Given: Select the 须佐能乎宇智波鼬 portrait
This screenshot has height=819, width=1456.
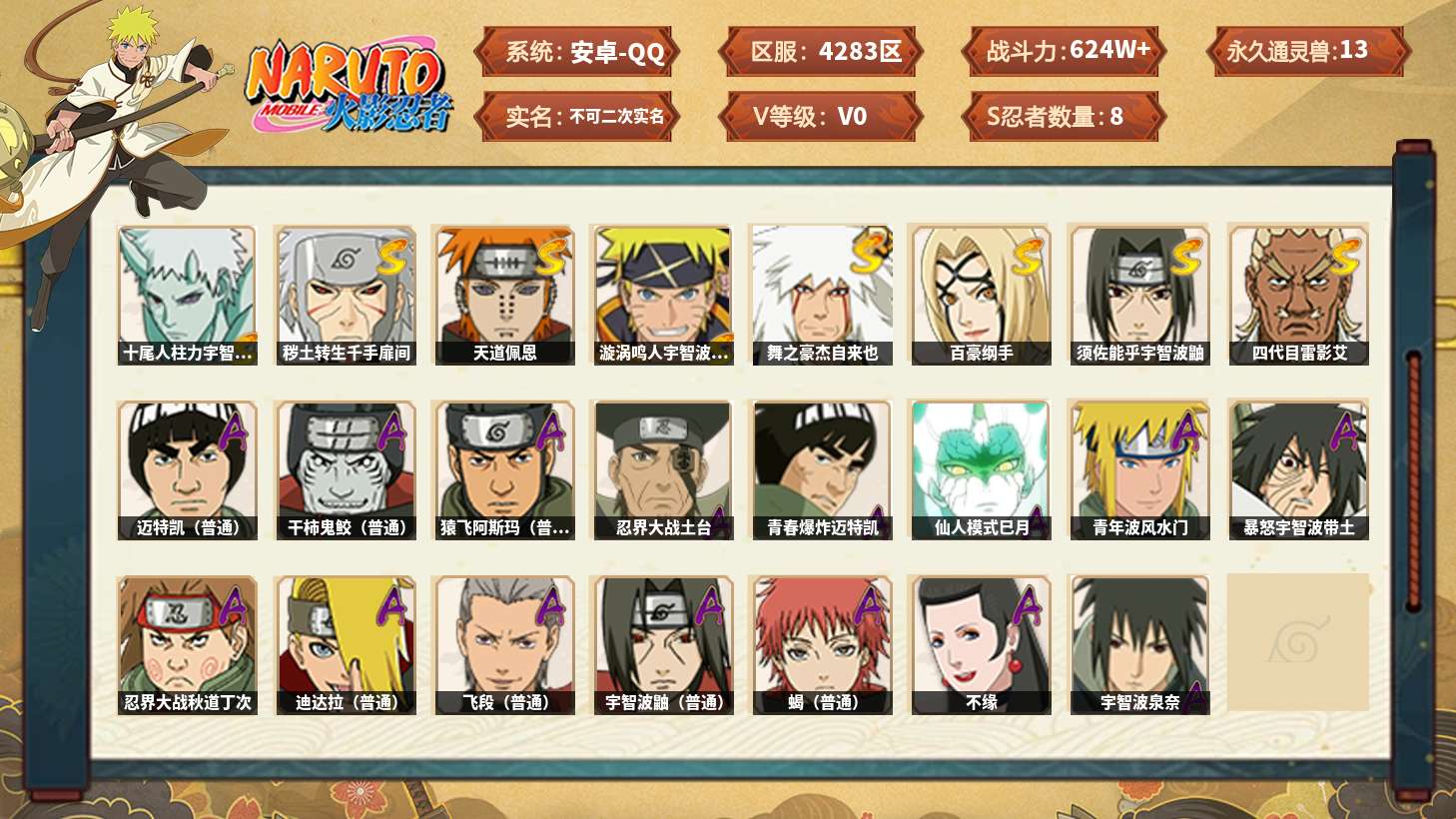Looking at the screenshot, I should coord(1139,295).
